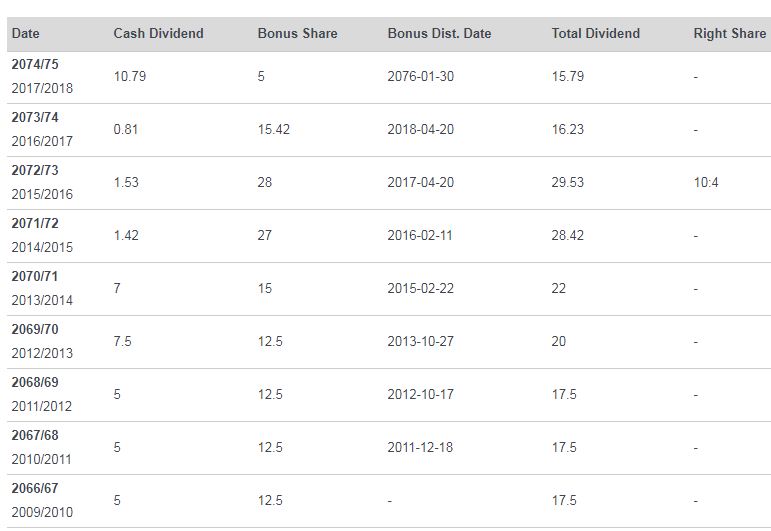Viewport: 771px width, 531px height.
Task: Click the Bonus Dist. Date header
Action: point(439,34)
